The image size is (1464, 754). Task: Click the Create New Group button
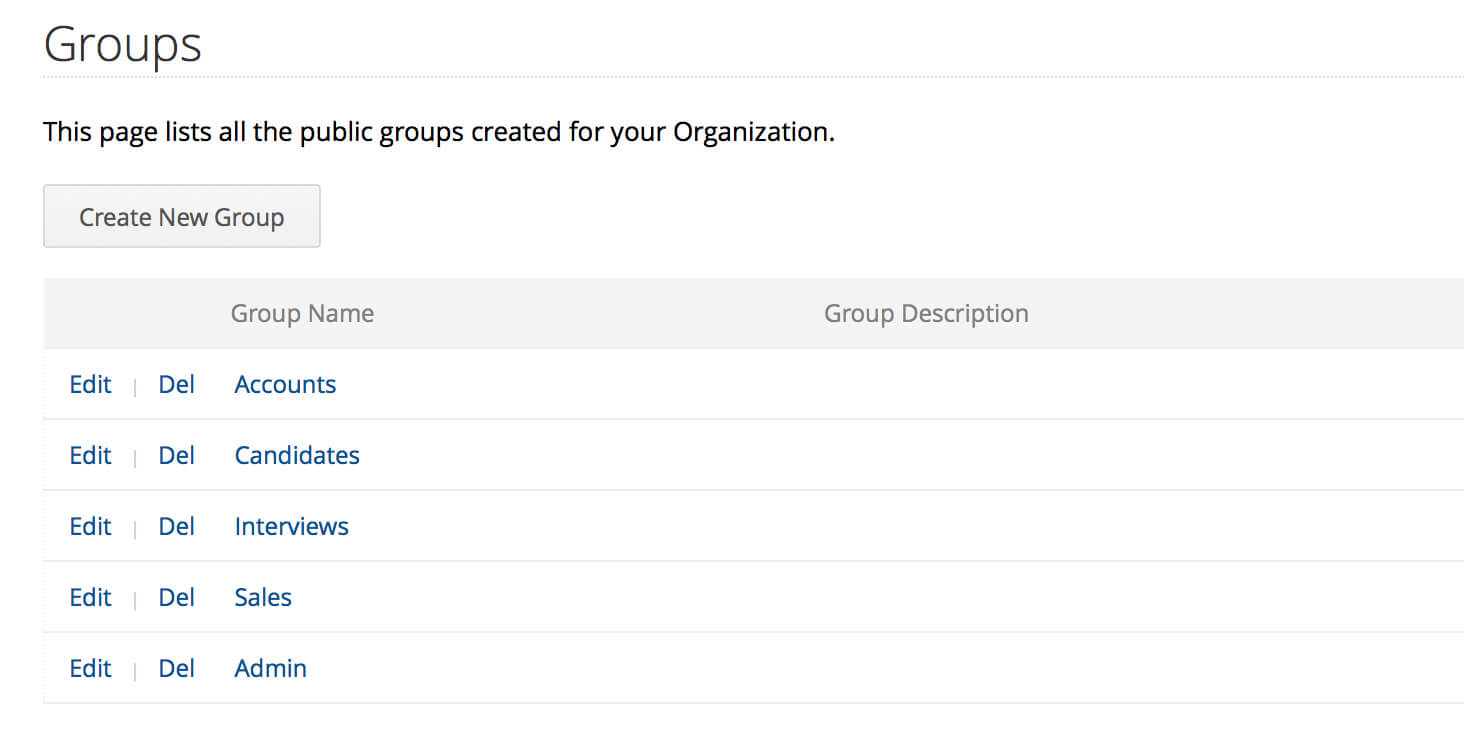(x=181, y=217)
